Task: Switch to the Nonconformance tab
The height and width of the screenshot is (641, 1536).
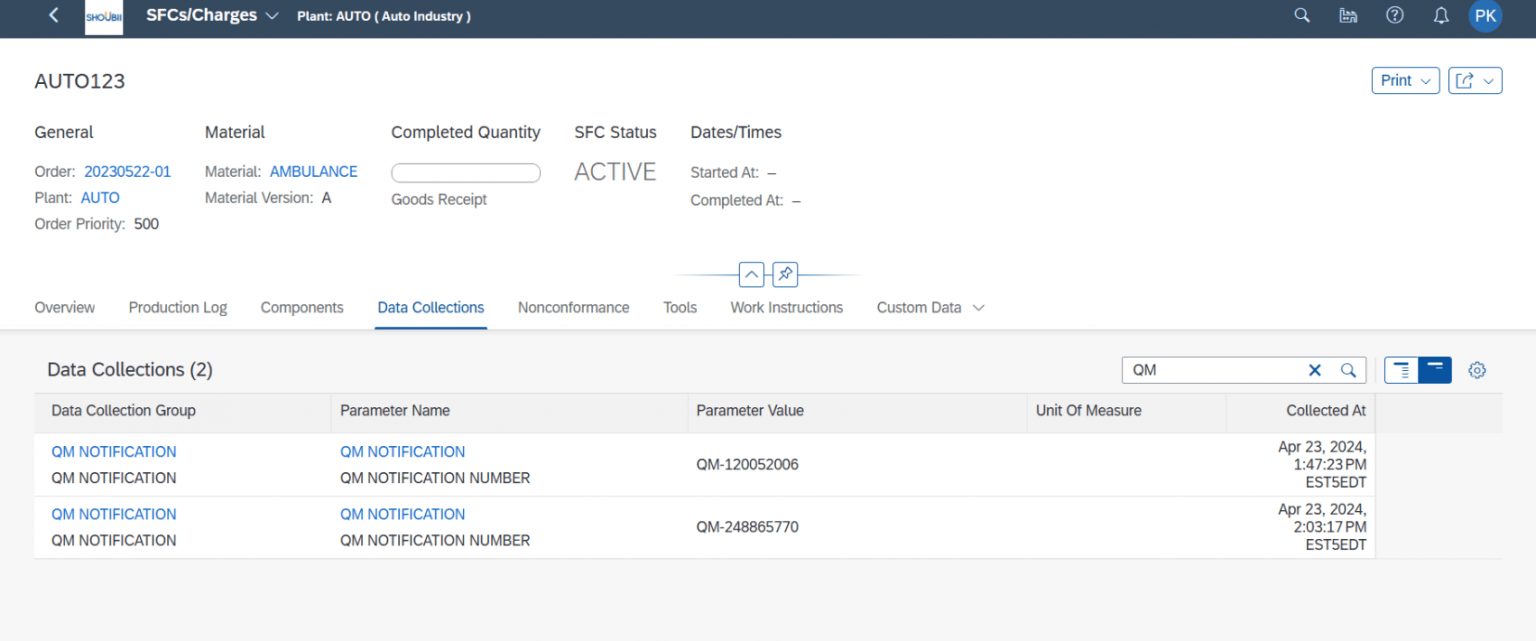Action: tap(573, 307)
